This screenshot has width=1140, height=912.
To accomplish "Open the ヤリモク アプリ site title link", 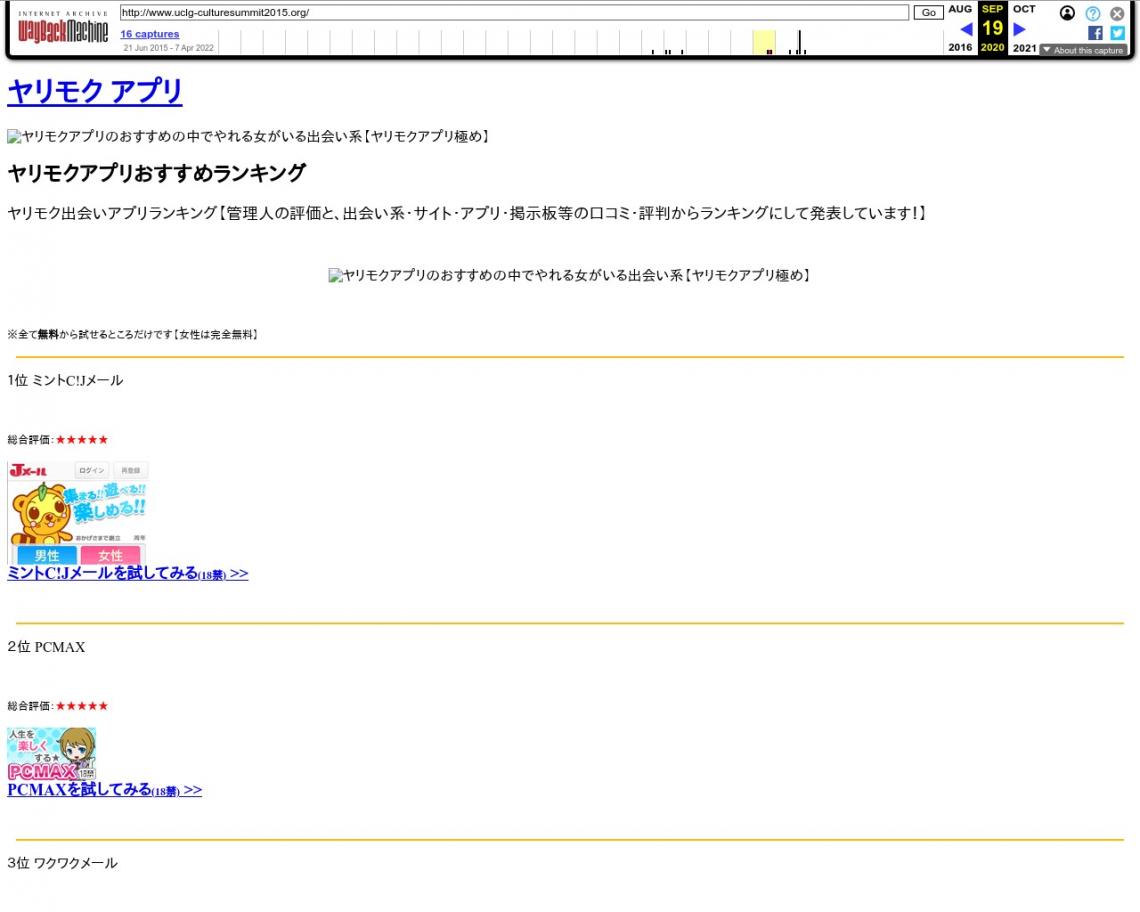I will coord(95,92).
